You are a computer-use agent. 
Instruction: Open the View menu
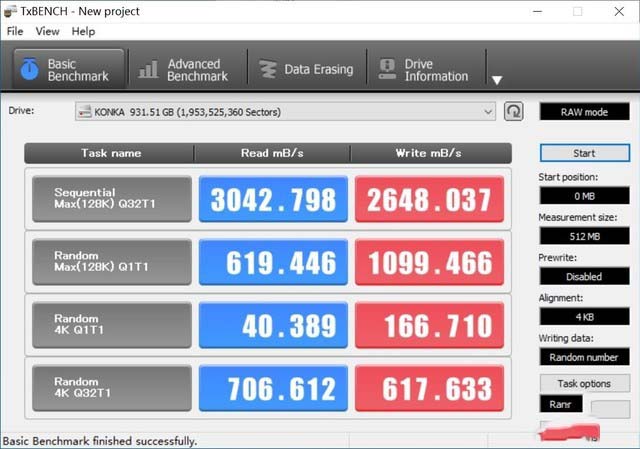coord(47,31)
